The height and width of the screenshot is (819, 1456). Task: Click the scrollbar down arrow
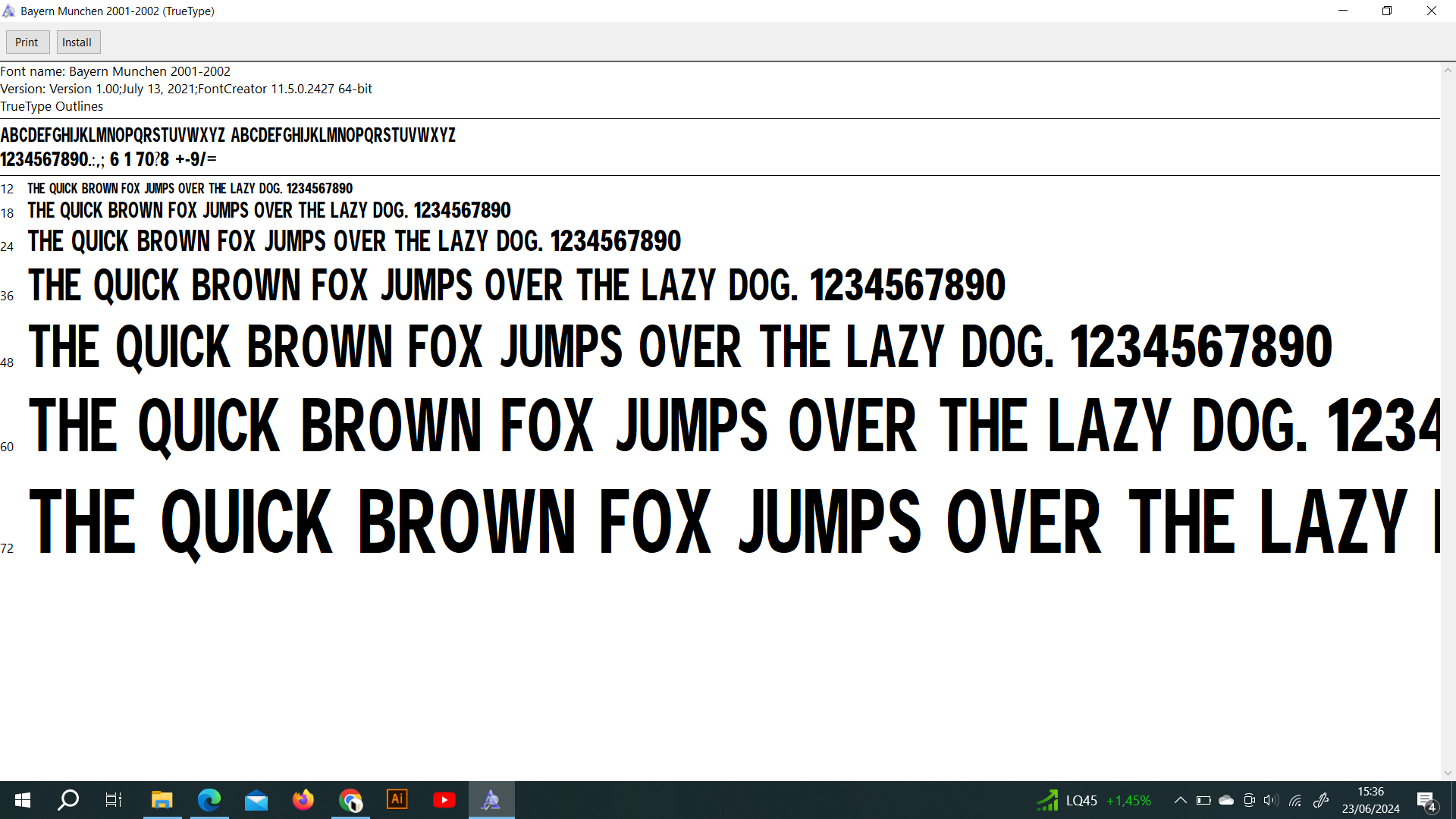tap(1448, 773)
